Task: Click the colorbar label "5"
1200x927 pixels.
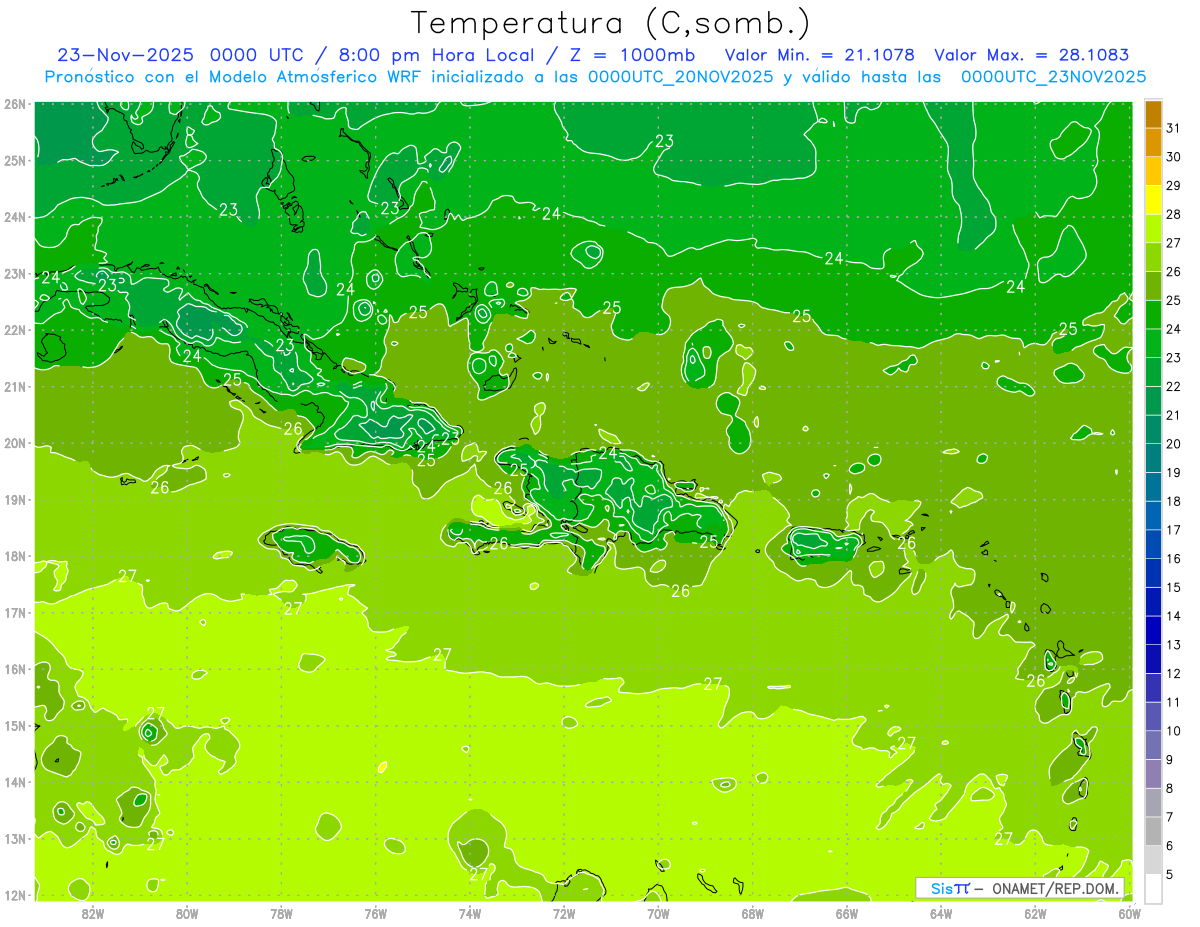Action: (x=1170, y=874)
